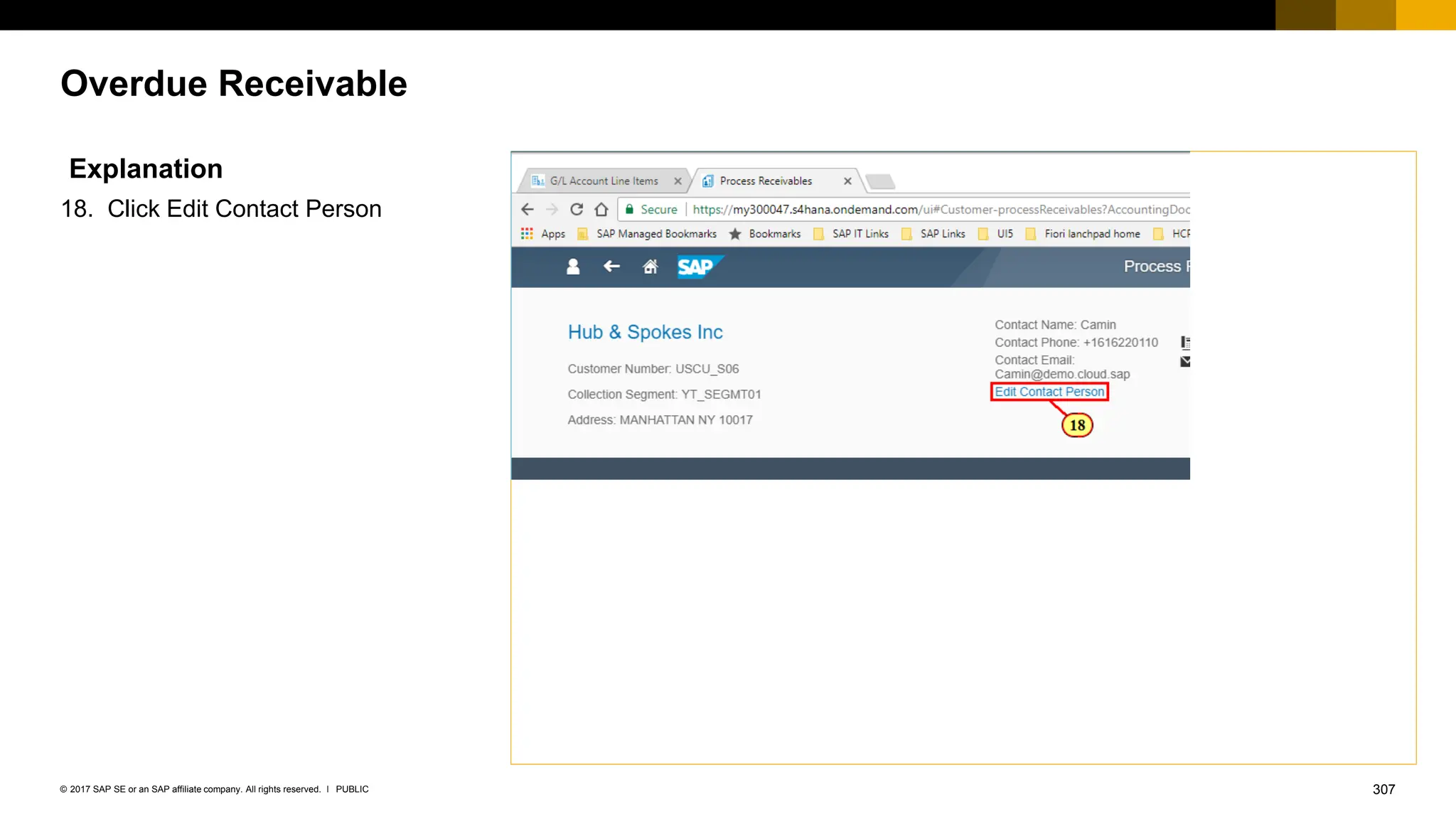This screenshot has width=1456, height=819.
Task: Open a new browser tab
Action: click(x=881, y=182)
